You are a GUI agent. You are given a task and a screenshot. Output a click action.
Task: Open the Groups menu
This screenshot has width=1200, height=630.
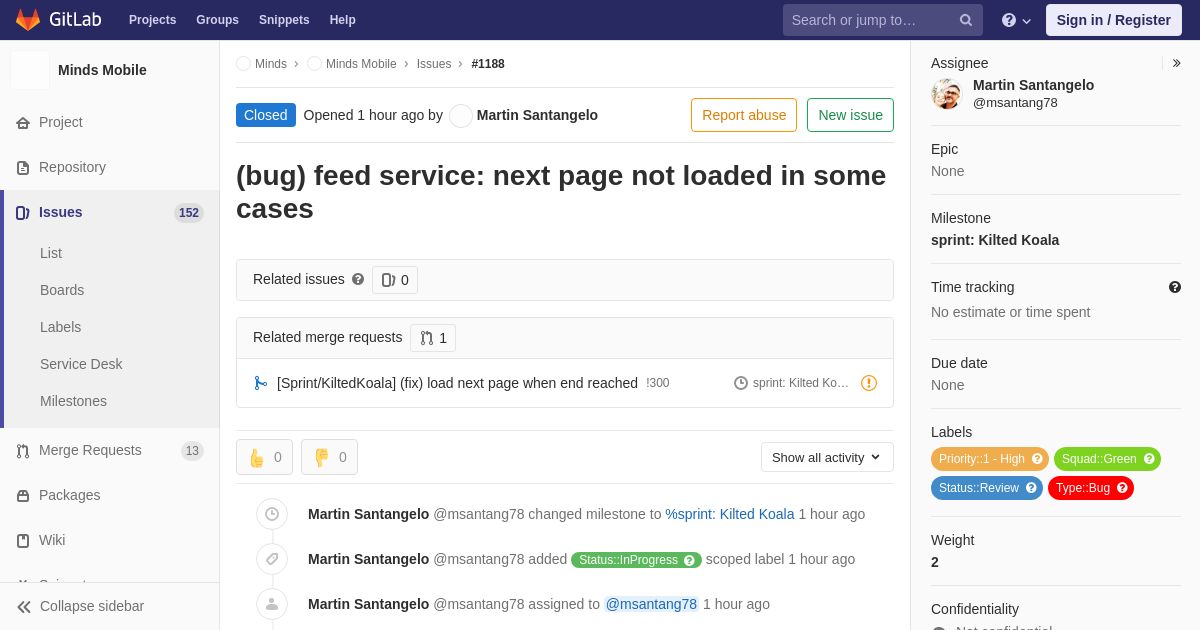point(217,20)
